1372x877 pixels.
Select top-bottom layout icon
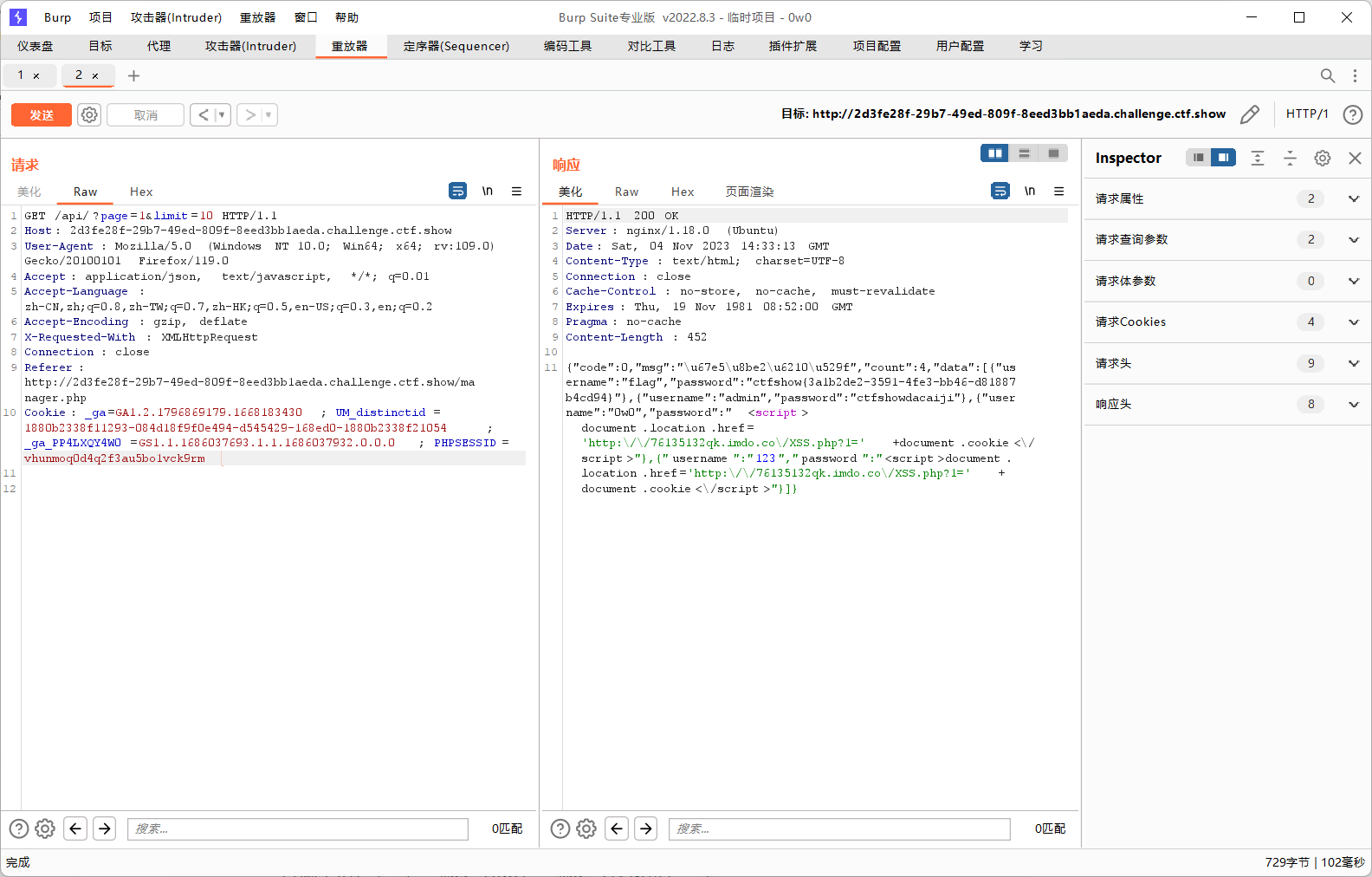[1024, 153]
